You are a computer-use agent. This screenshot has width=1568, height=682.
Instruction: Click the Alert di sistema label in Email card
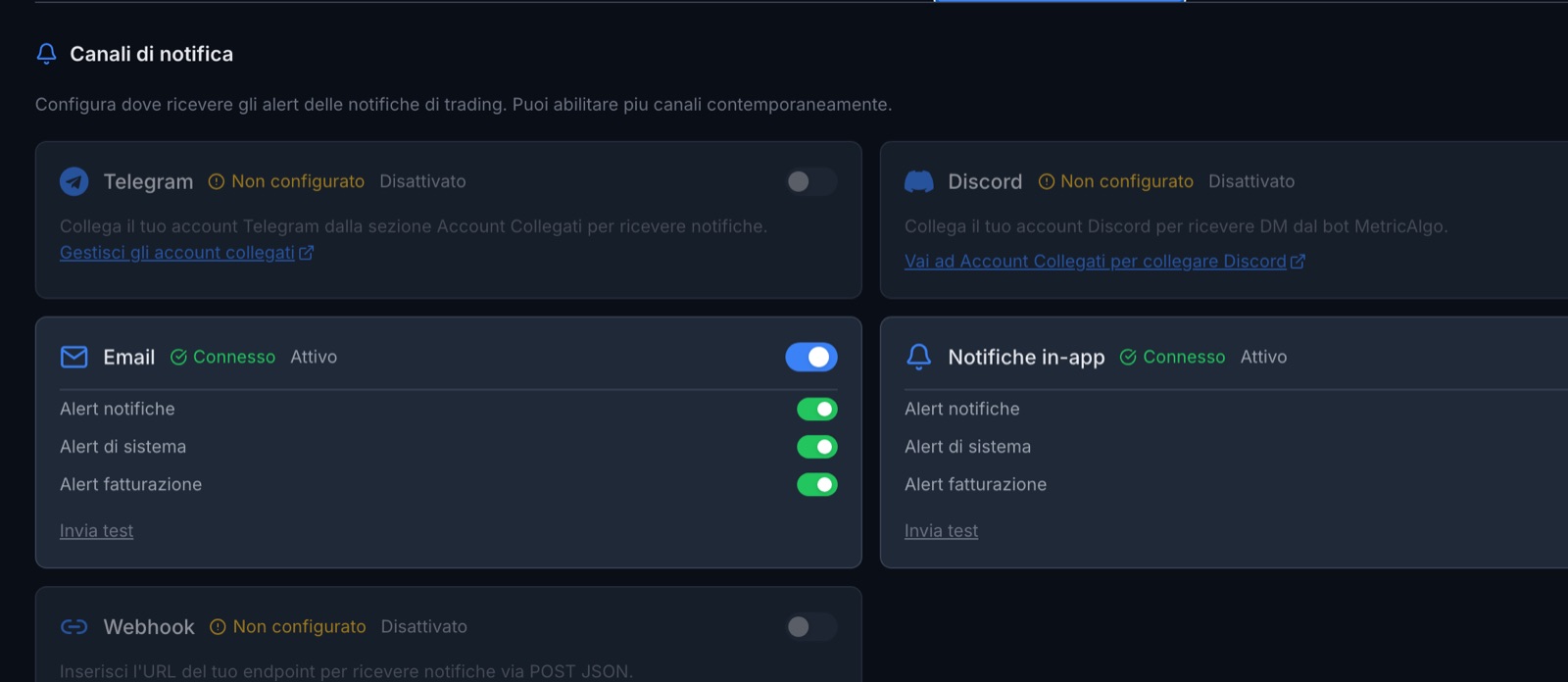pos(122,447)
